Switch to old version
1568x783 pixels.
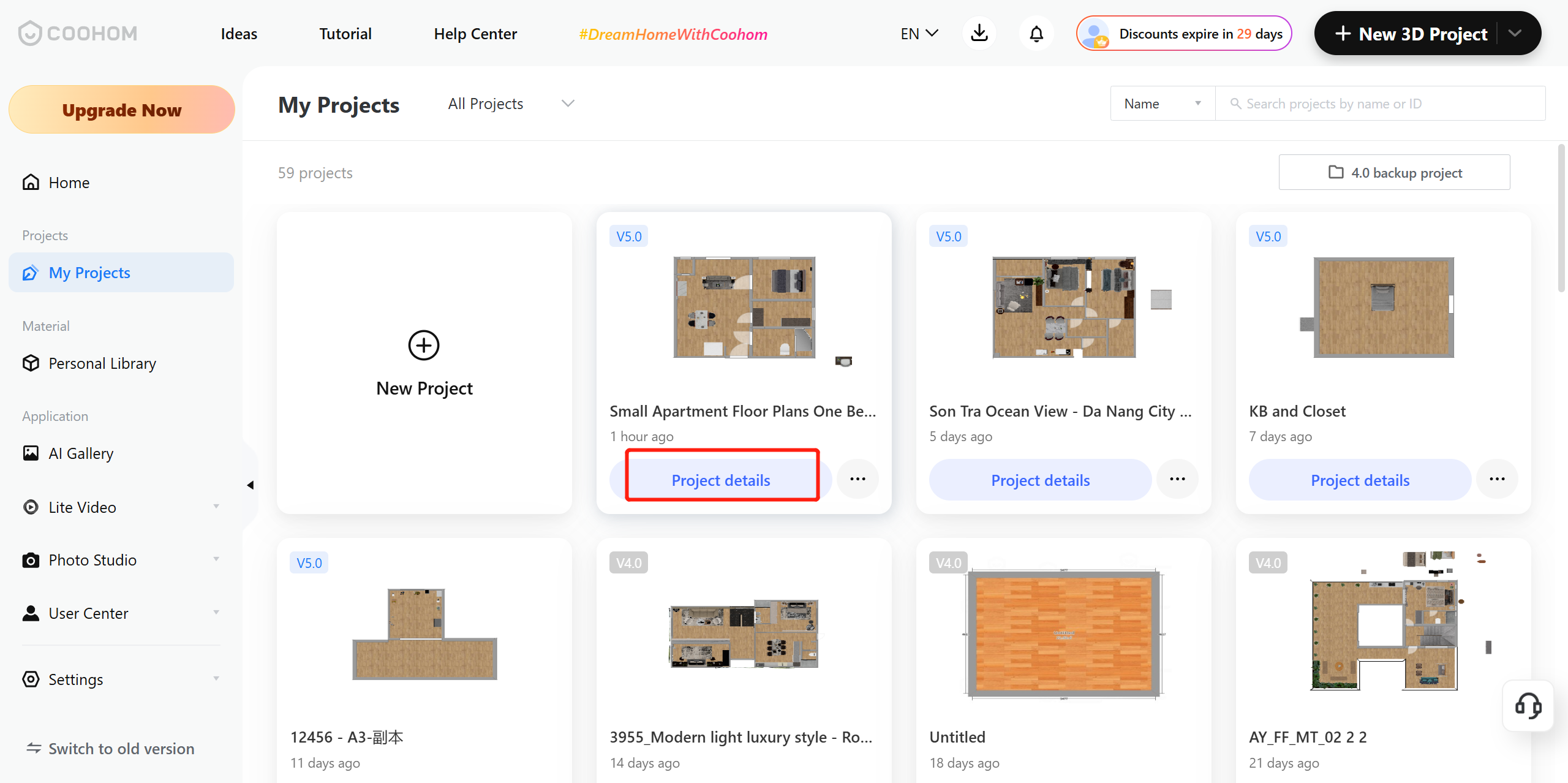click(x=110, y=749)
